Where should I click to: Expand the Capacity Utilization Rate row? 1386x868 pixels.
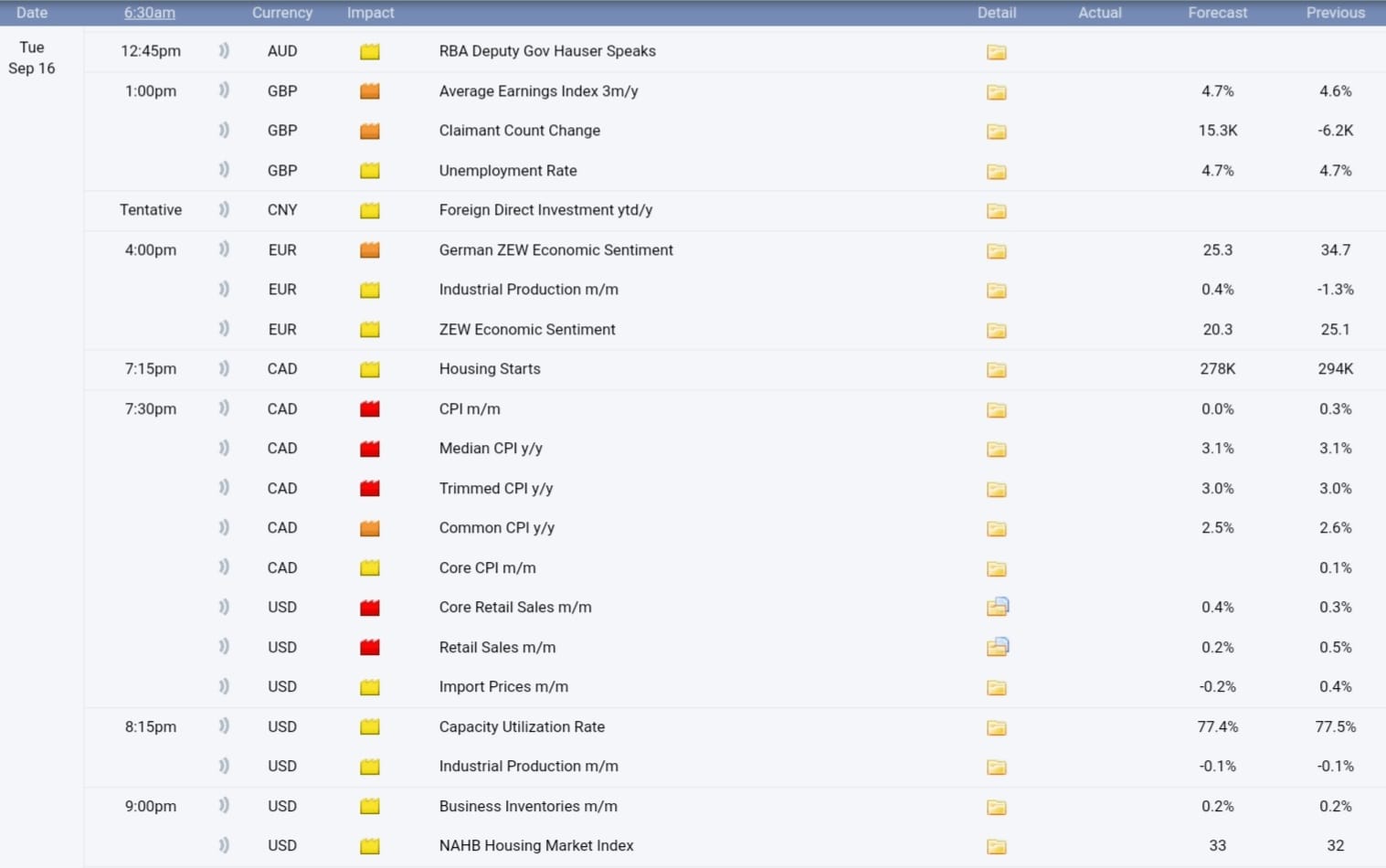click(x=521, y=727)
